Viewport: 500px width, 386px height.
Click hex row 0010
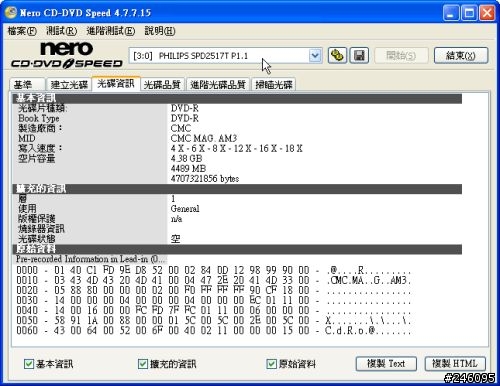213,280
